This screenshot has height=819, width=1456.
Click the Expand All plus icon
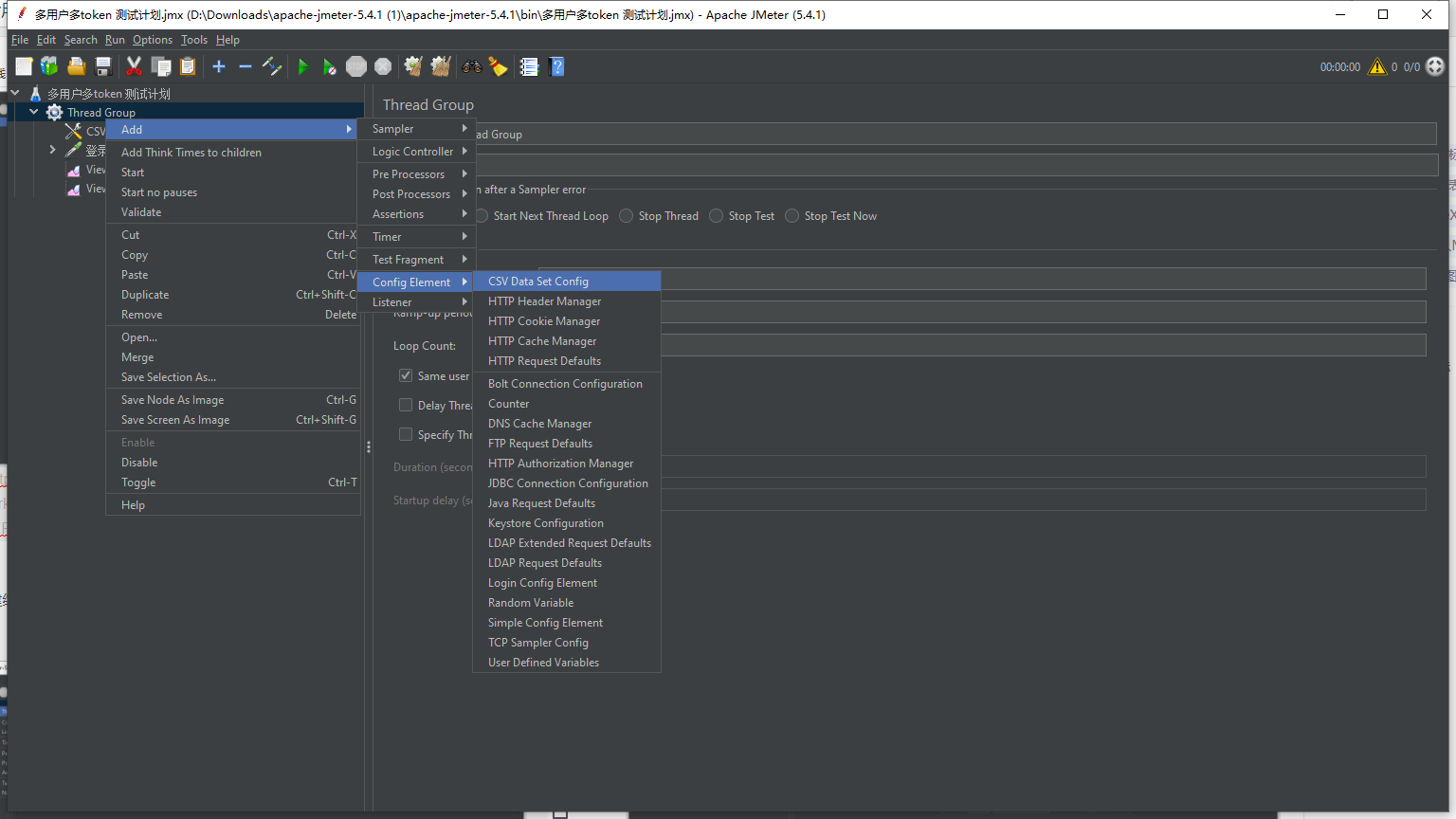coord(219,66)
